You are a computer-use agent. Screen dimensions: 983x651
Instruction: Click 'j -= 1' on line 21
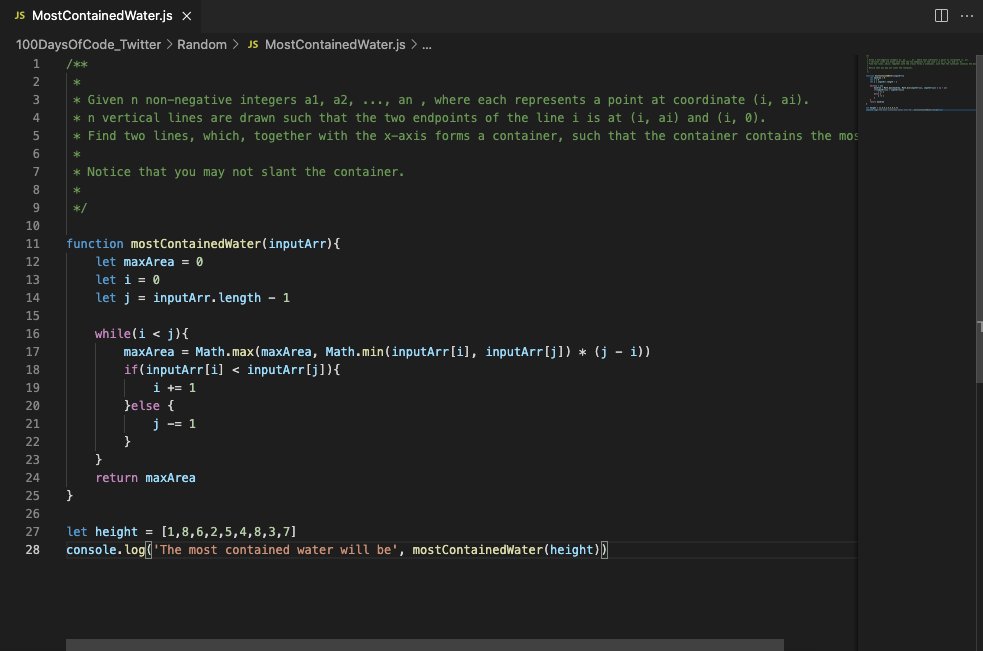[x=174, y=424]
